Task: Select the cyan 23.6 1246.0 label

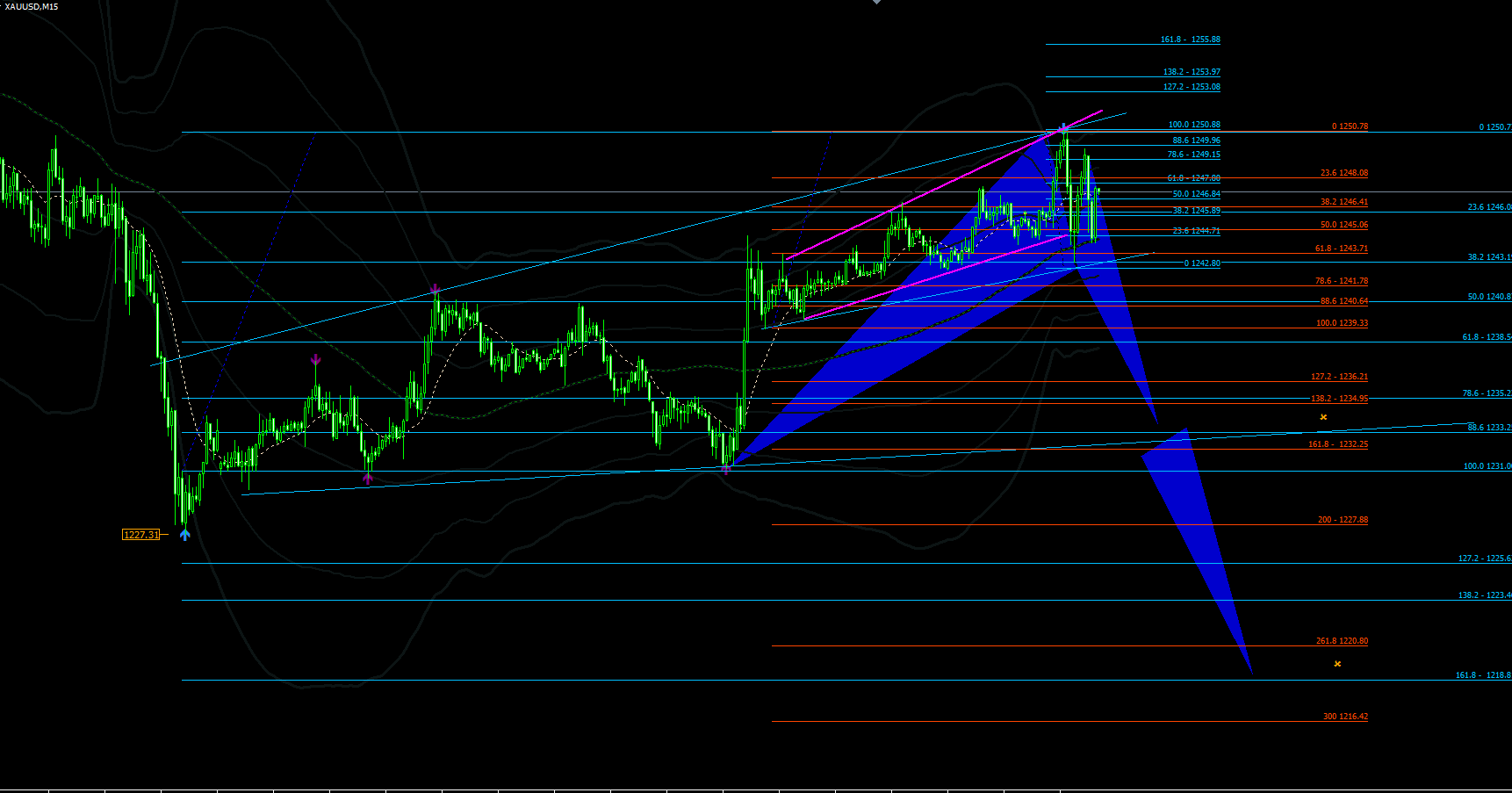Action: (x=1489, y=207)
